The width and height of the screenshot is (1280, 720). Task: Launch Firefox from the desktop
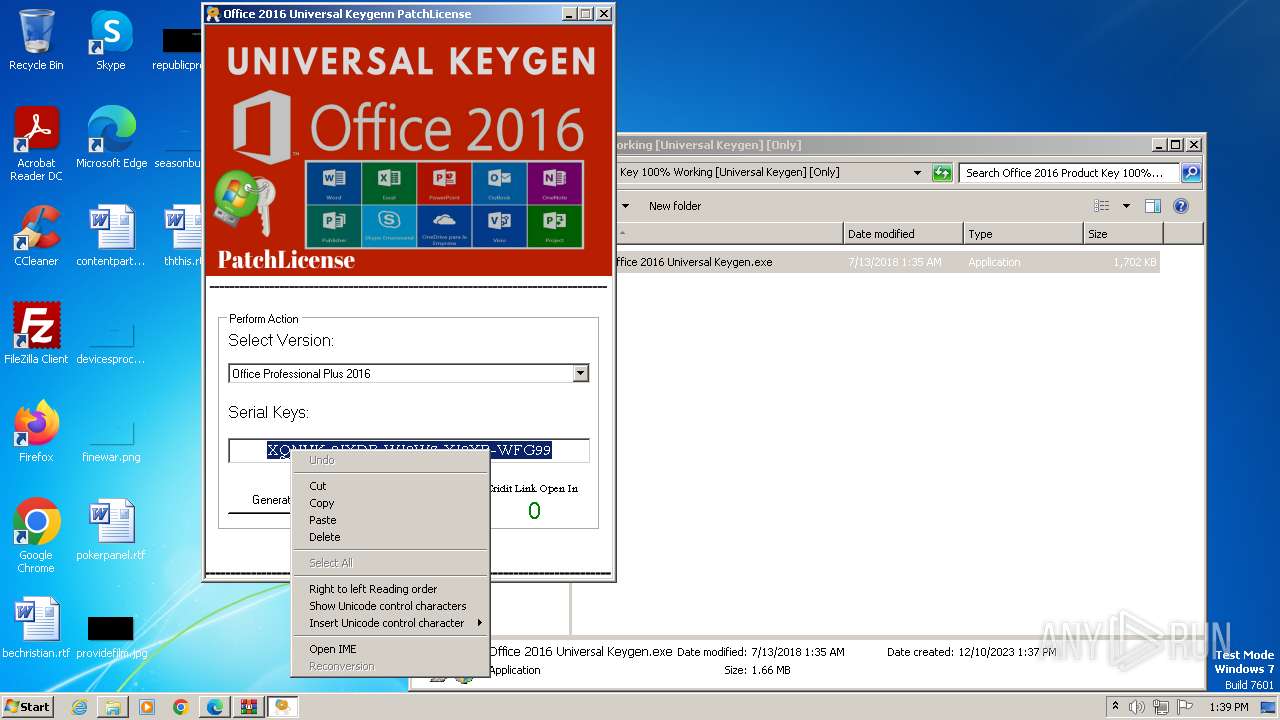pyautogui.click(x=36, y=432)
